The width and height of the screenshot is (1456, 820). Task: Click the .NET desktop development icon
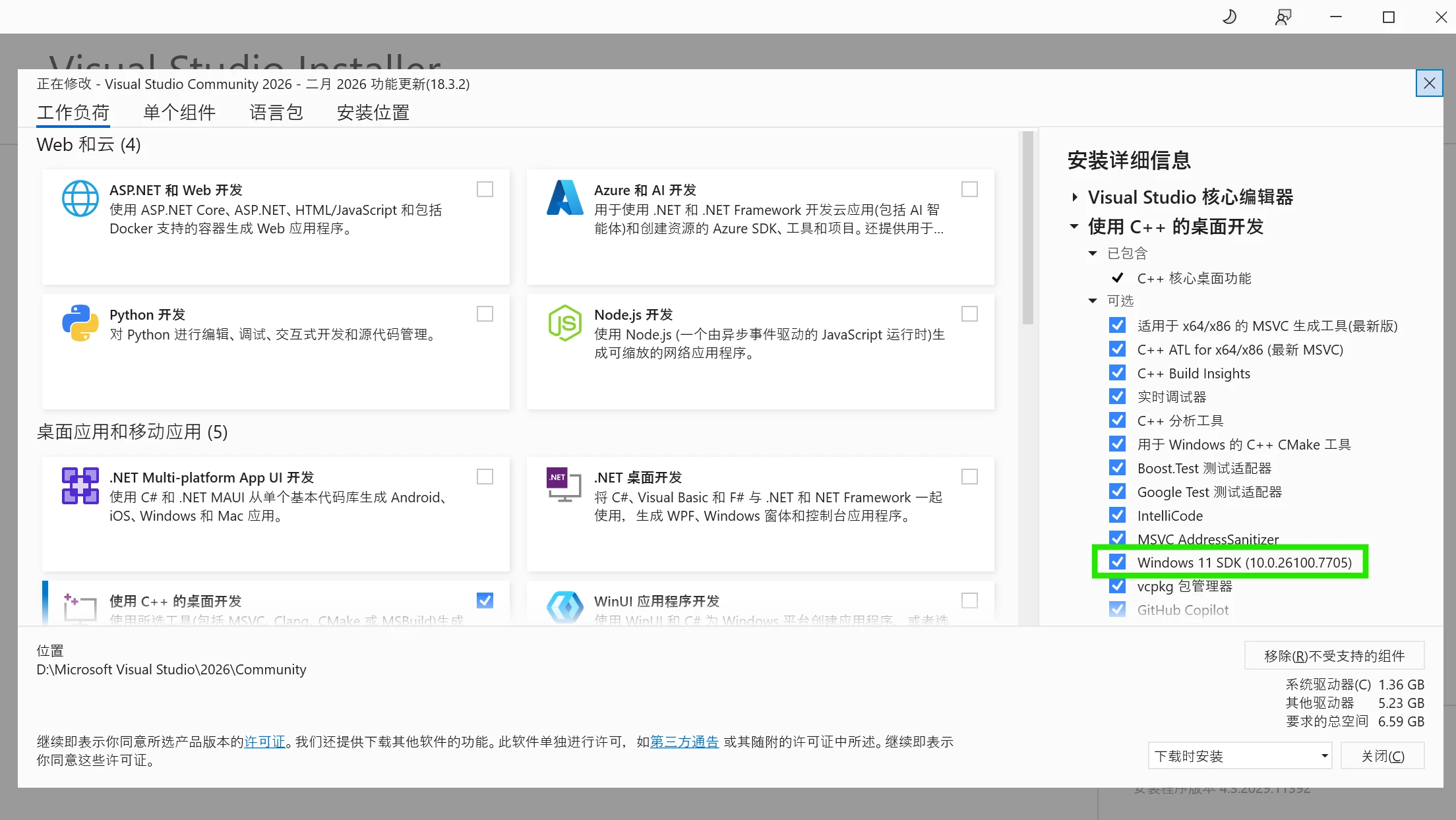pyautogui.click(x=564, y=484)
